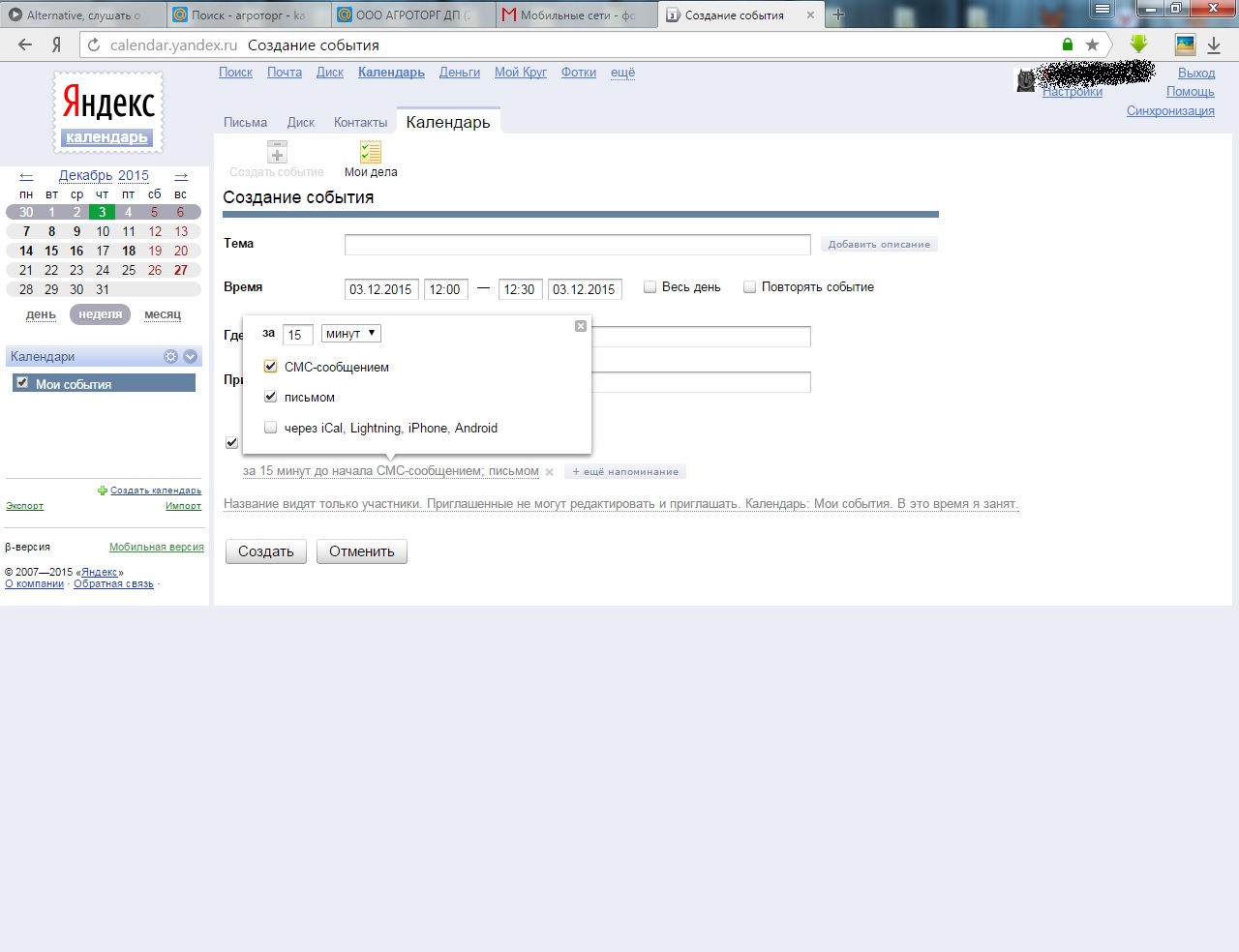Click the picture extension icon in toolbar
This screenshot has width=1239, height=952.
point(1185,44)
